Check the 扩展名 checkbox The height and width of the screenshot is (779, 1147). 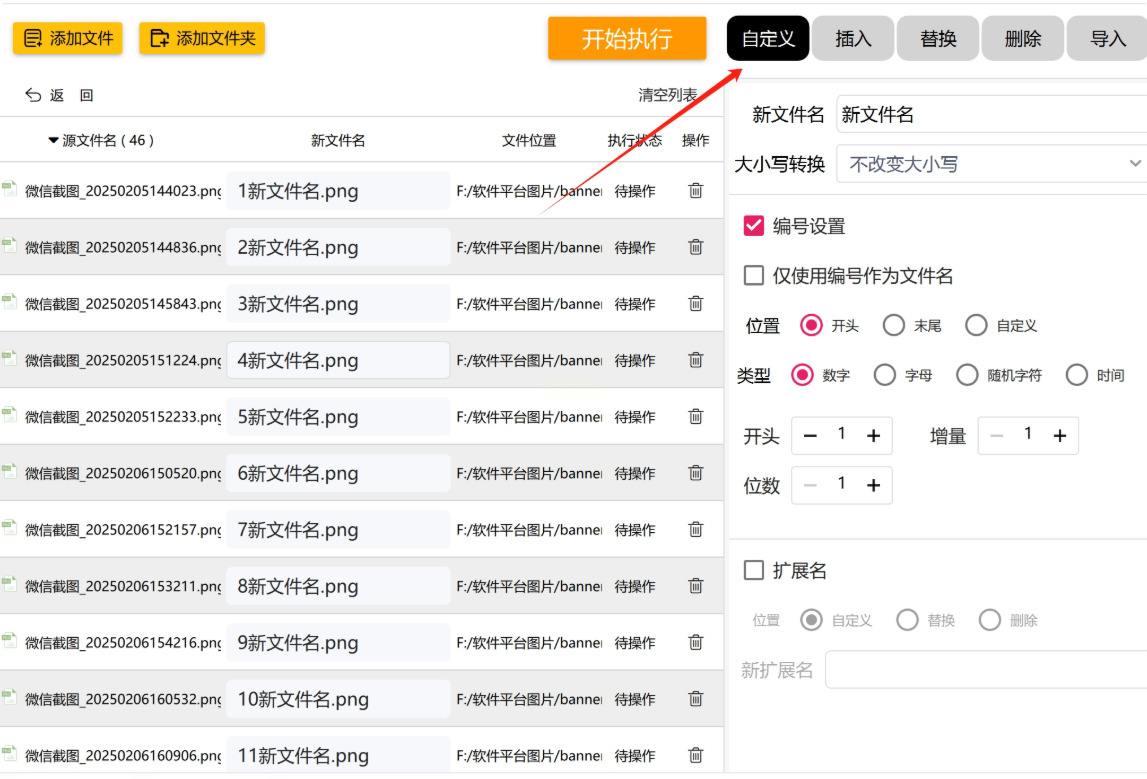pyautogui.click(x=753, y=570)
